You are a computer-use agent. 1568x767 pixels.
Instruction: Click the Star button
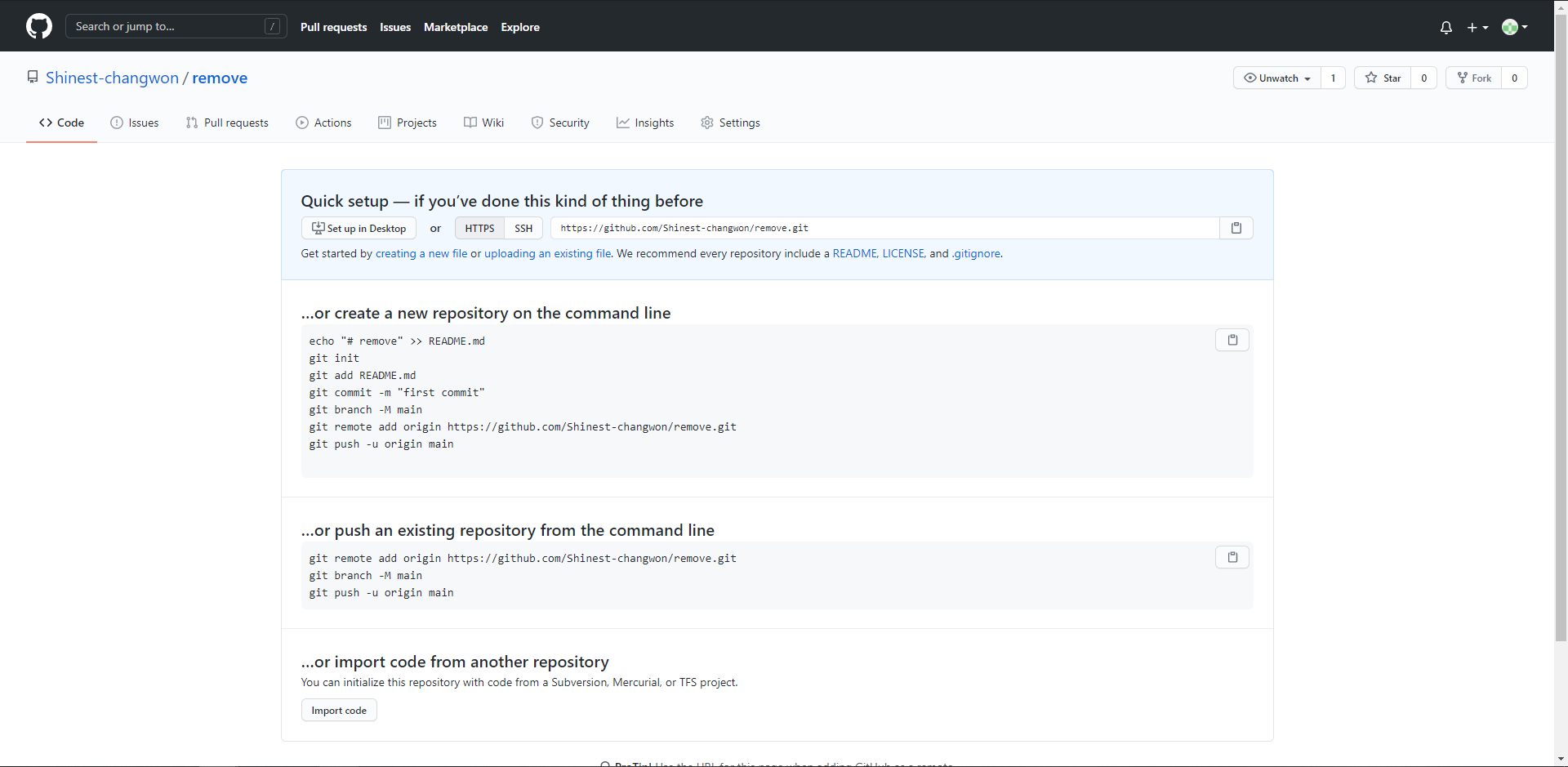tap(1383, 78)
